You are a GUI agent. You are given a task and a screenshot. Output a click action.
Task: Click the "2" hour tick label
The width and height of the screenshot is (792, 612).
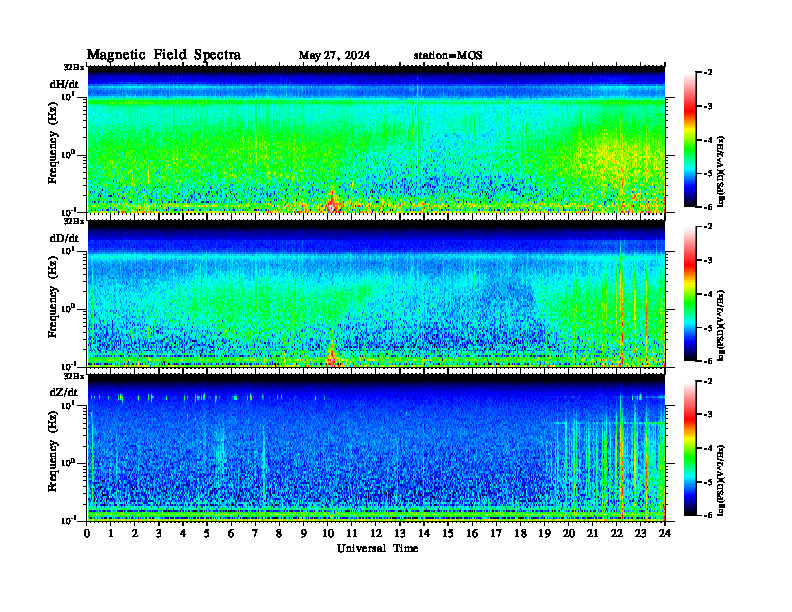pos(135,534)
